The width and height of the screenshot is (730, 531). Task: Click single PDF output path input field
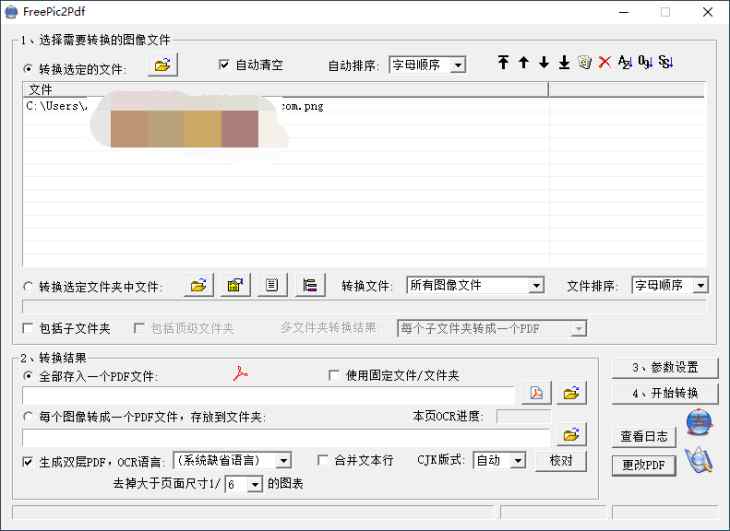point(269,395)
